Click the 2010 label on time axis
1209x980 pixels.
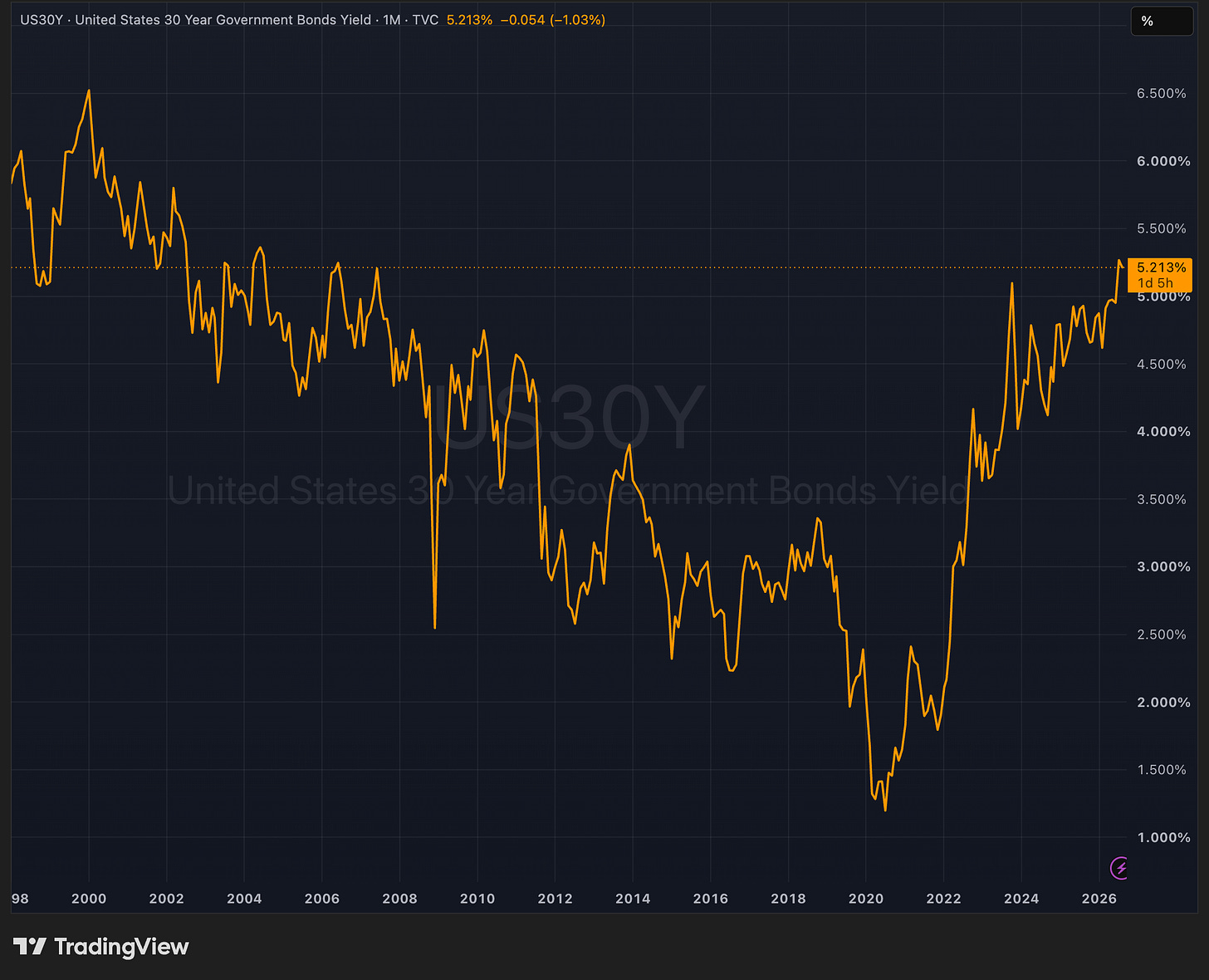pyautogui.click(x=477, y=899)
